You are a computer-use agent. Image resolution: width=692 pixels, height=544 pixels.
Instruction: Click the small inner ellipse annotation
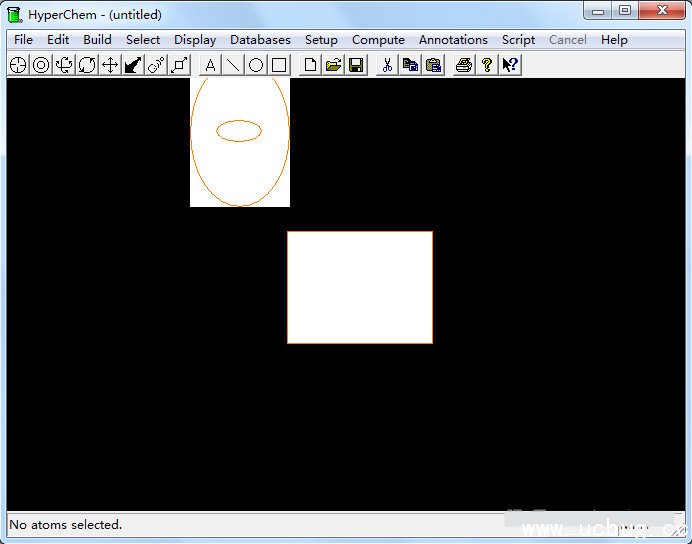click(239, 131)
